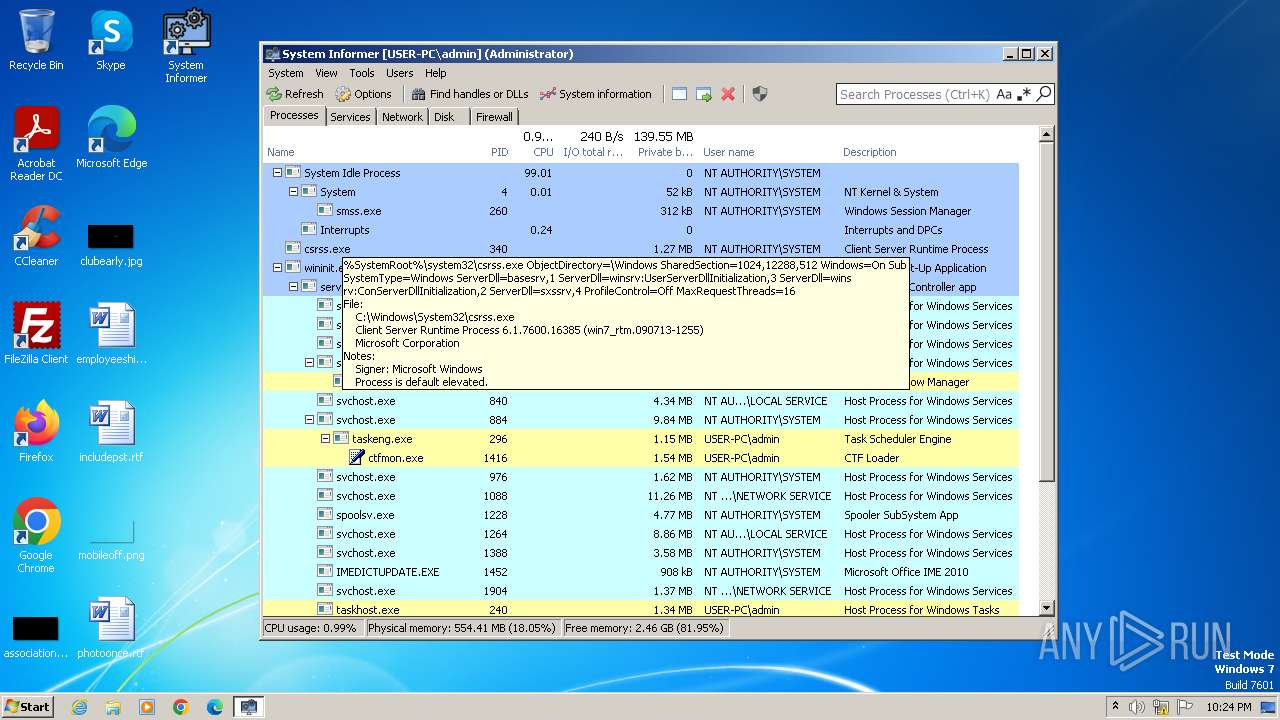Screen dimensions: 1280x720
Task: Open the Google Chrome desktop icon
Action: point(36,537)
